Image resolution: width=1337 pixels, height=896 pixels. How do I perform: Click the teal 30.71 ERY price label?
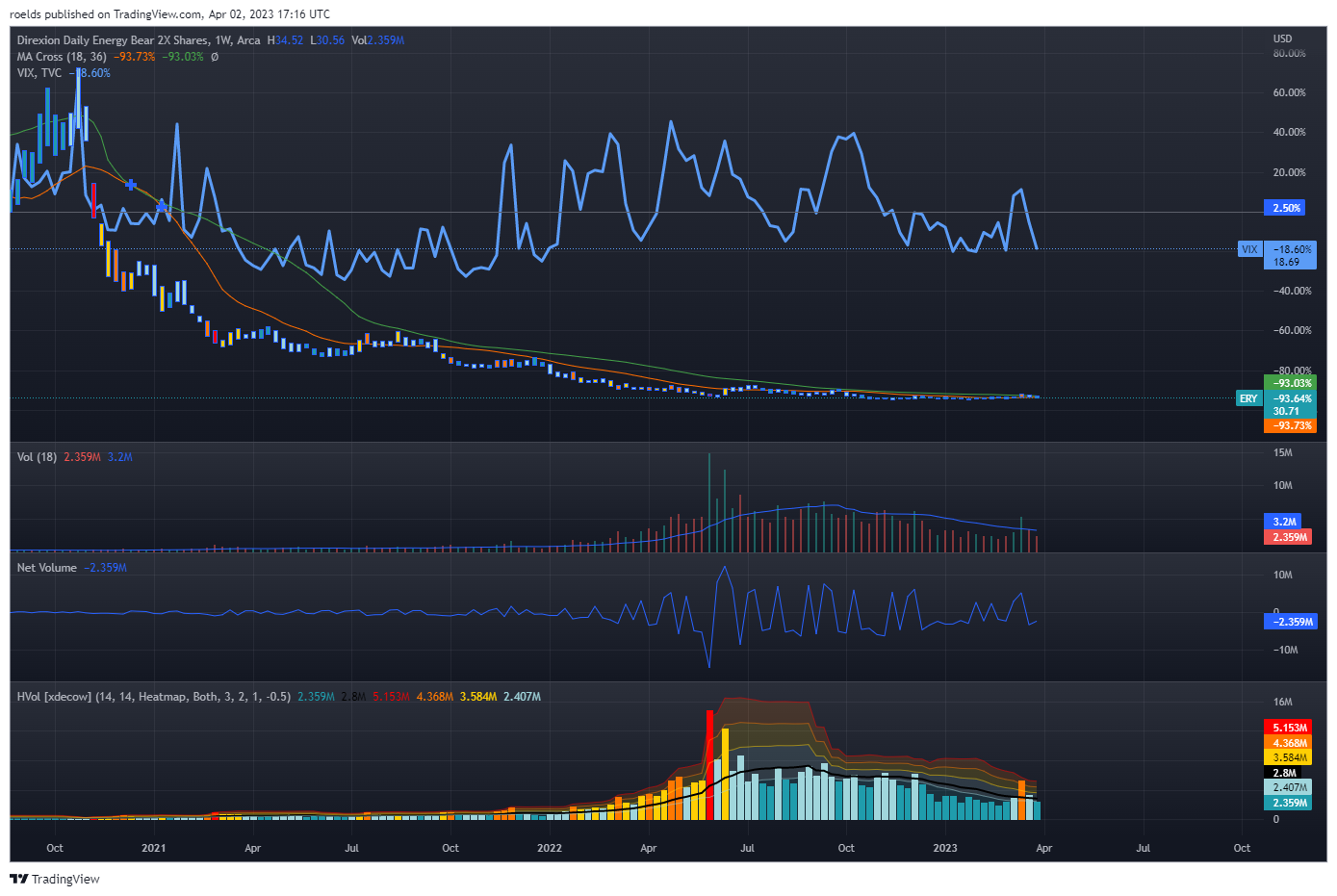[1287, 411]
